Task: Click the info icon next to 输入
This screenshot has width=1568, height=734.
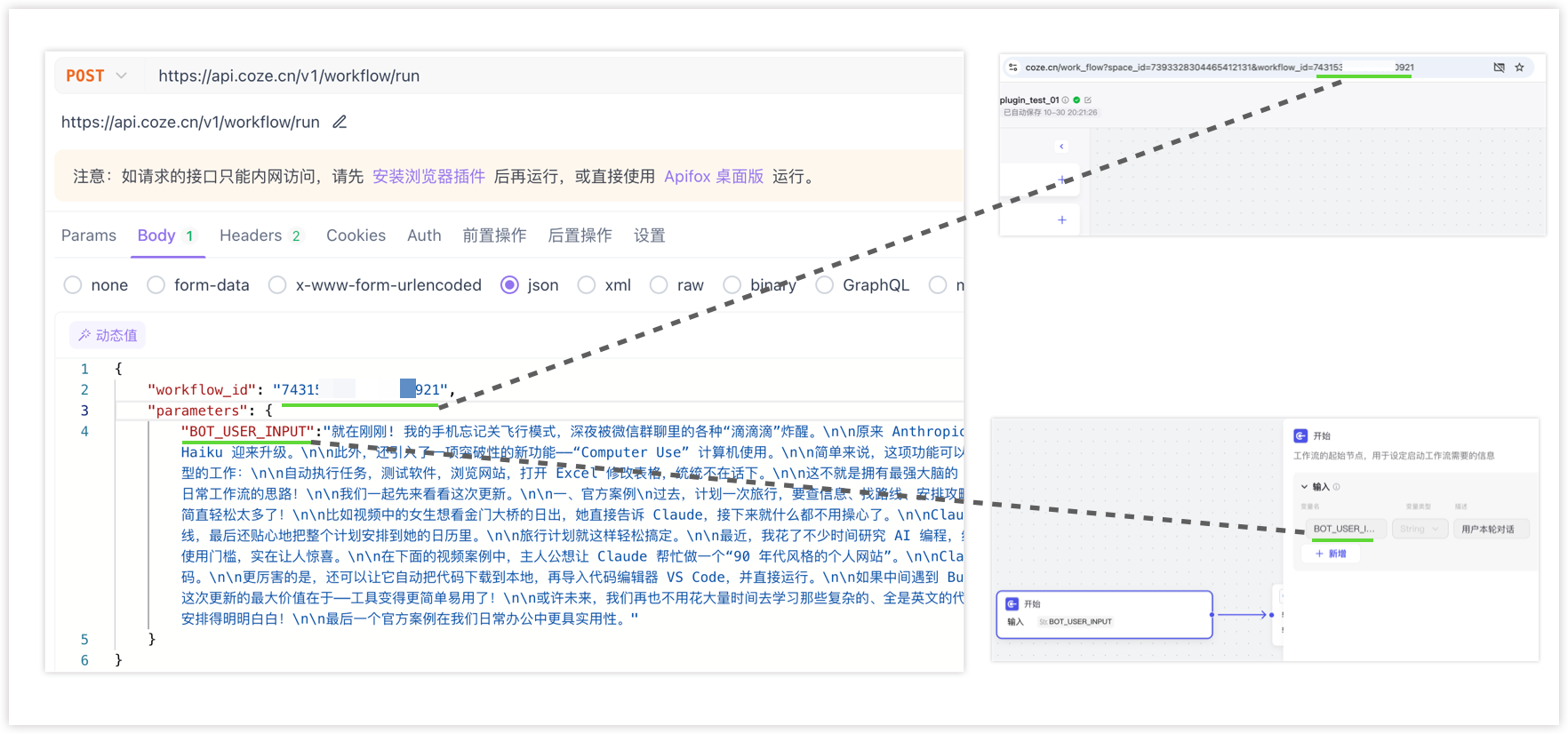Action: click(1336, 487)
